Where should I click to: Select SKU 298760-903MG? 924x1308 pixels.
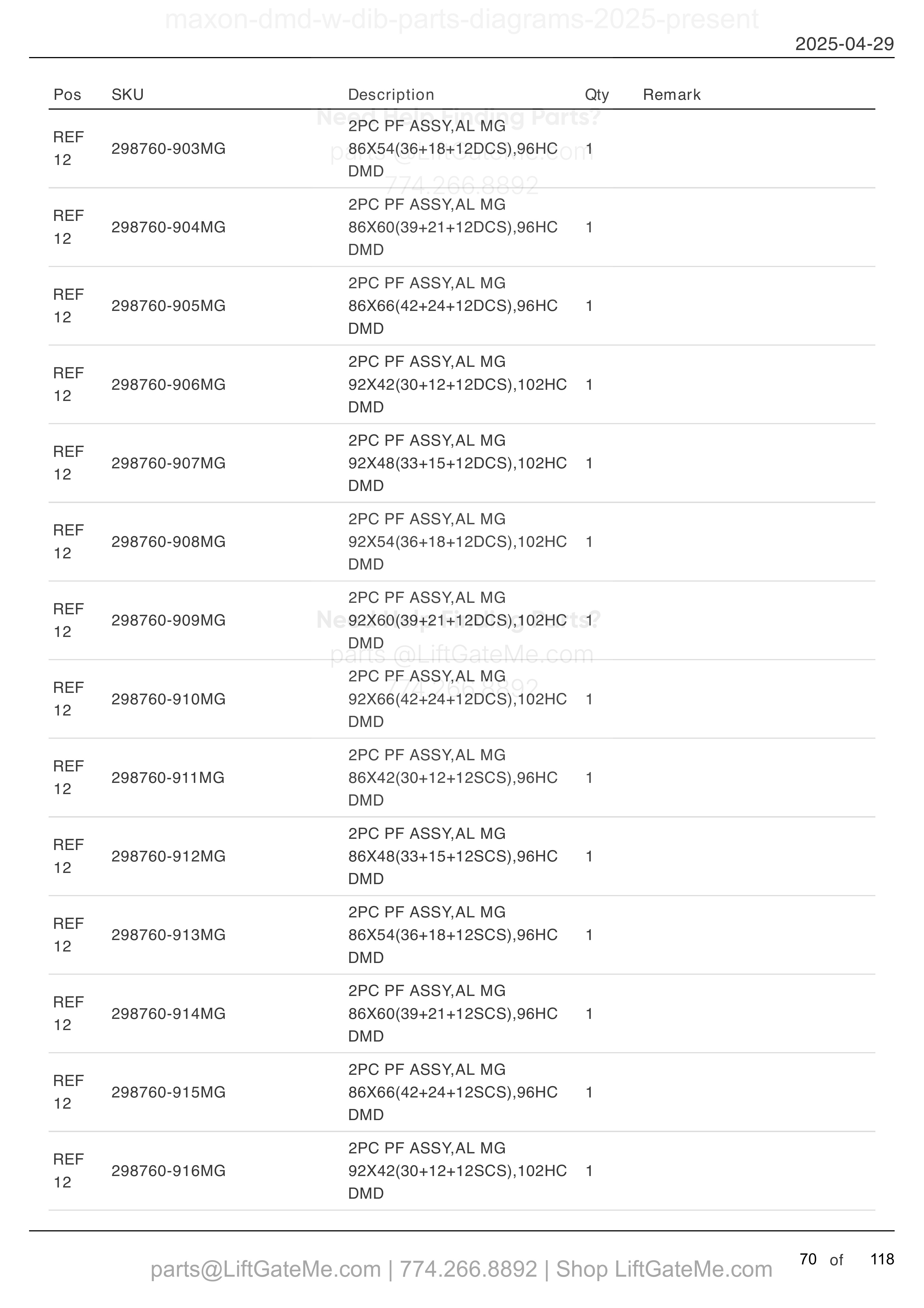click(169, 149)
